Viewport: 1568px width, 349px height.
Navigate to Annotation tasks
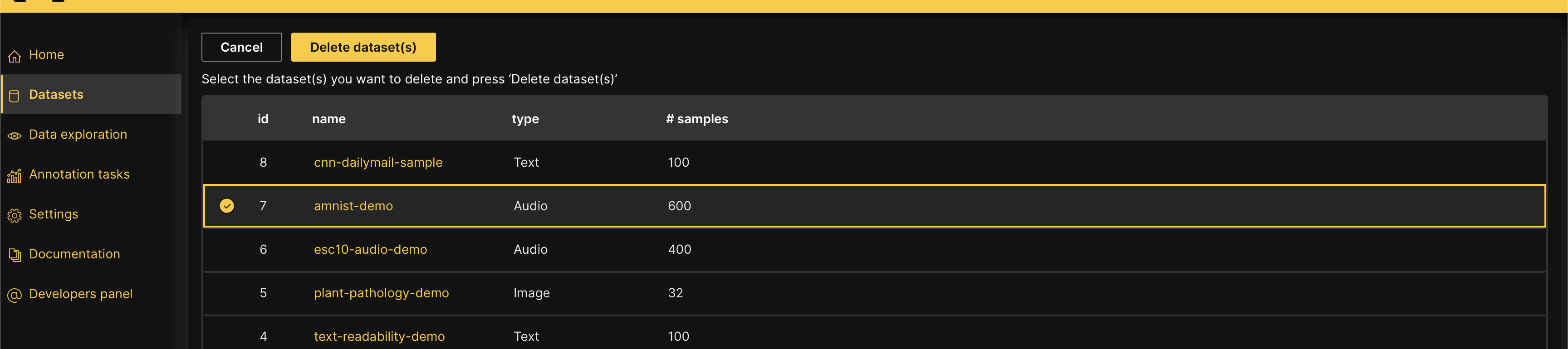tap(79, 174)
